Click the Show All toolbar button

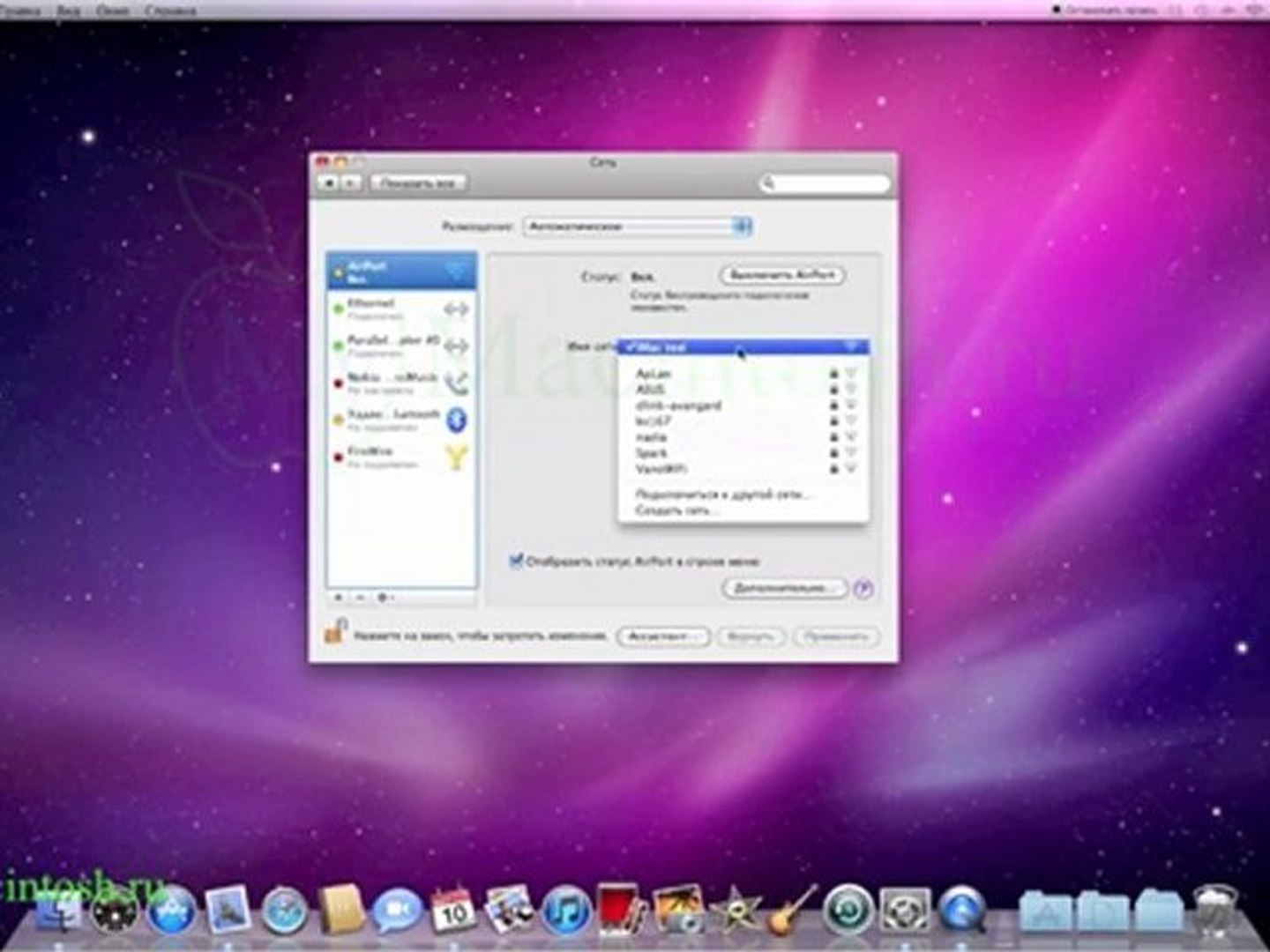(419, 182)
